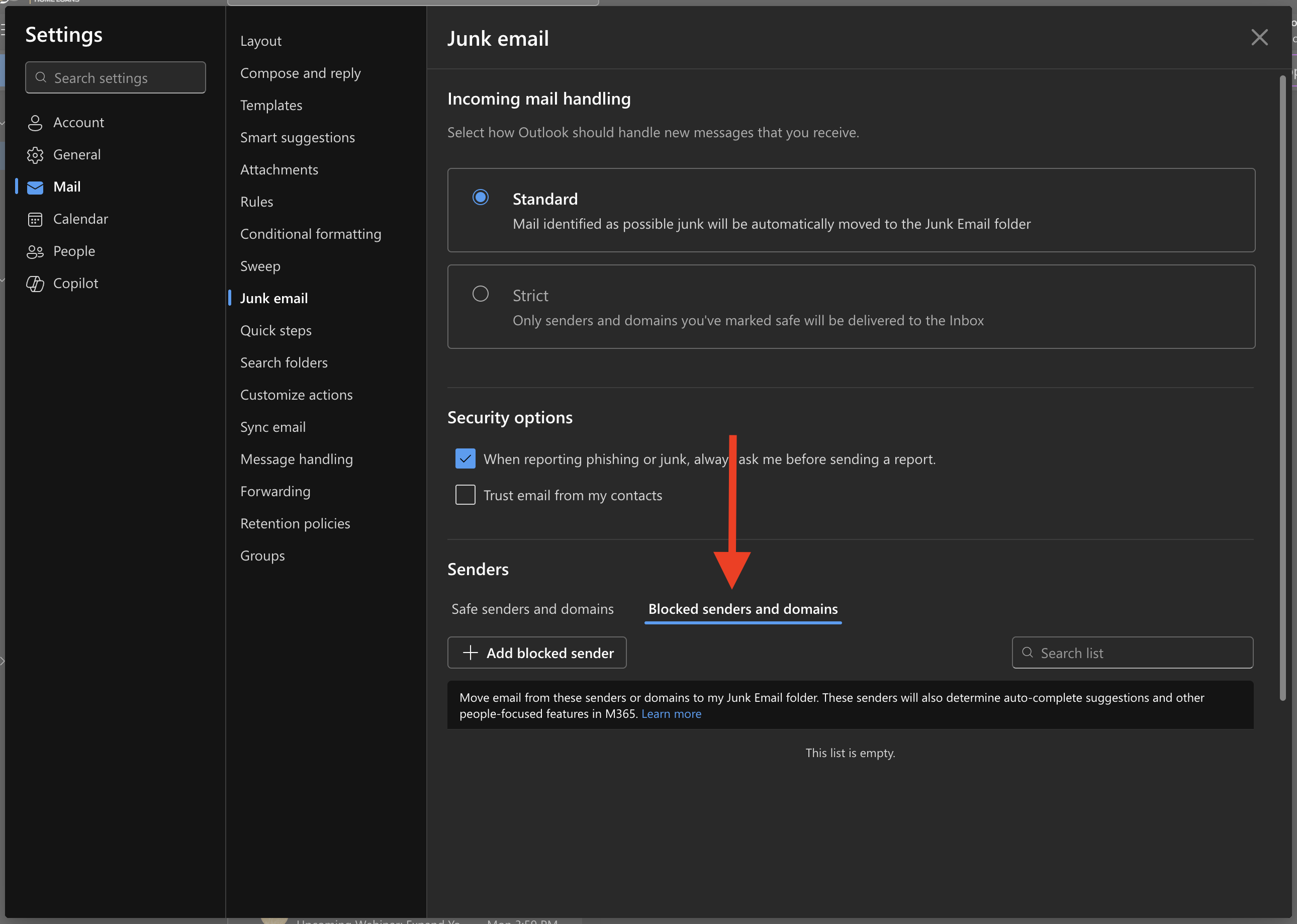1297x924 pixels.
Task: Select the Account person icon in sidebar
Action: (35, 122)
